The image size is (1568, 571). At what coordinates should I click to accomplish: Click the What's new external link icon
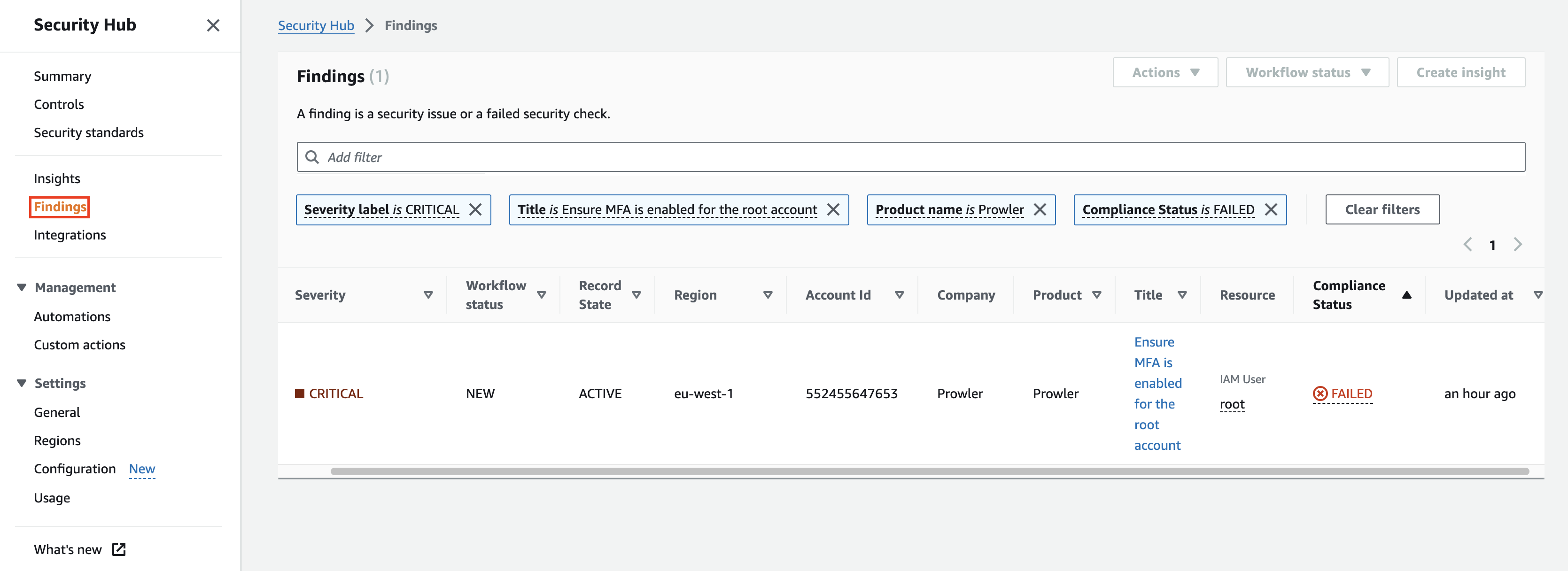119,549
